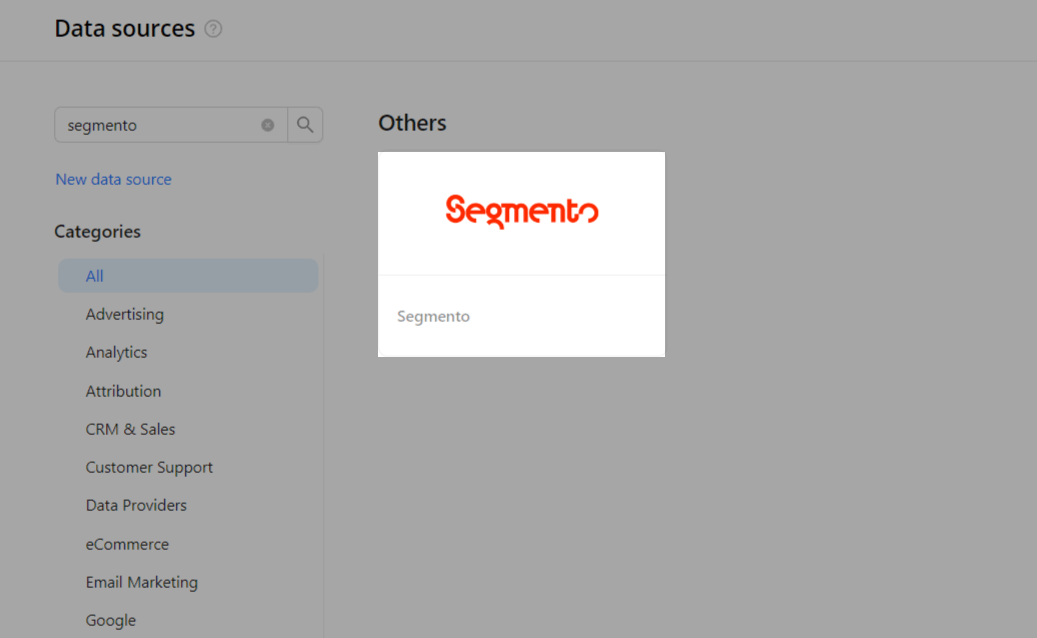Filter by Advertising category

(x=124, y=314)
